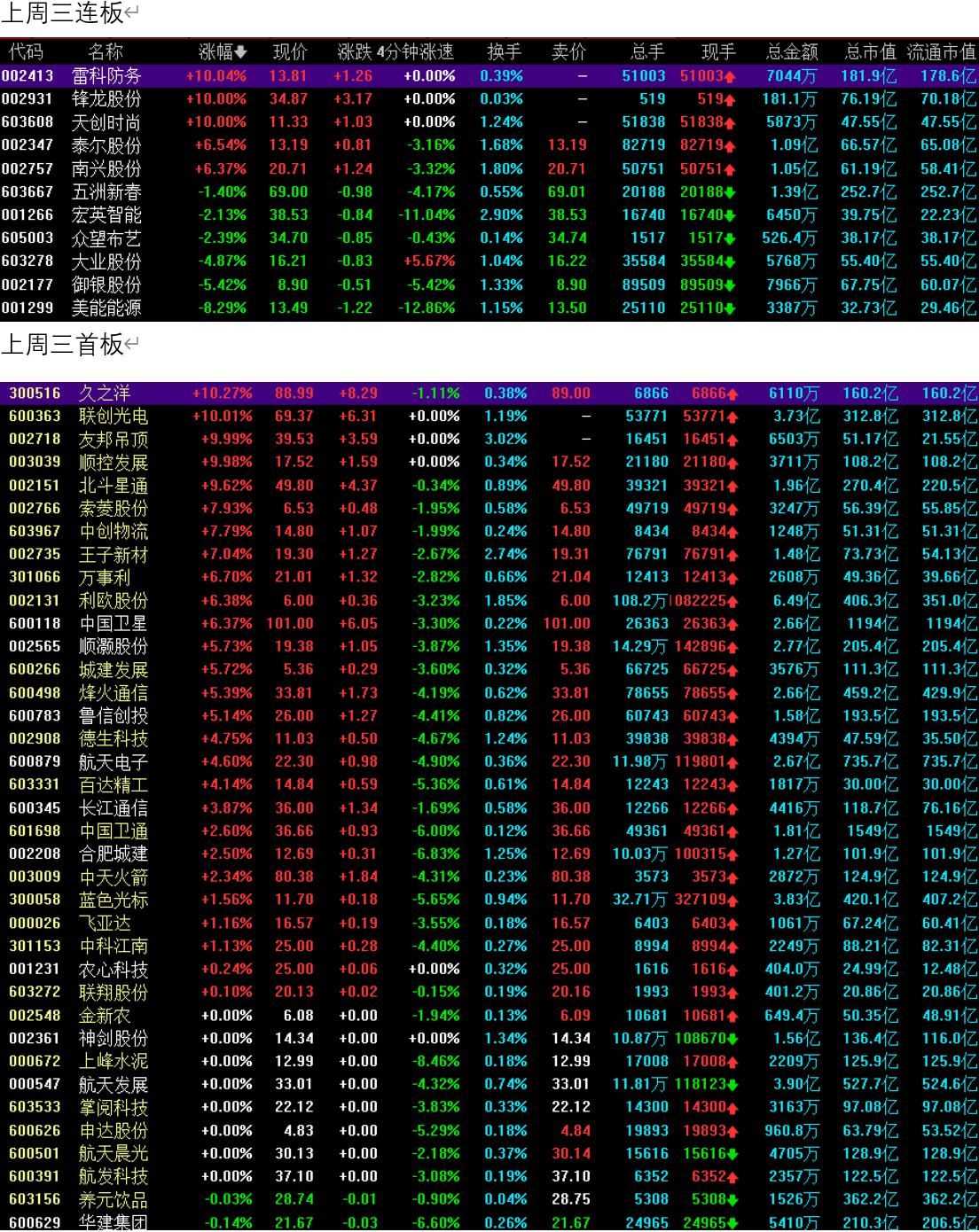Open stock 联创光电 by its name
979x1232 pixels.
tap(113, 417)
